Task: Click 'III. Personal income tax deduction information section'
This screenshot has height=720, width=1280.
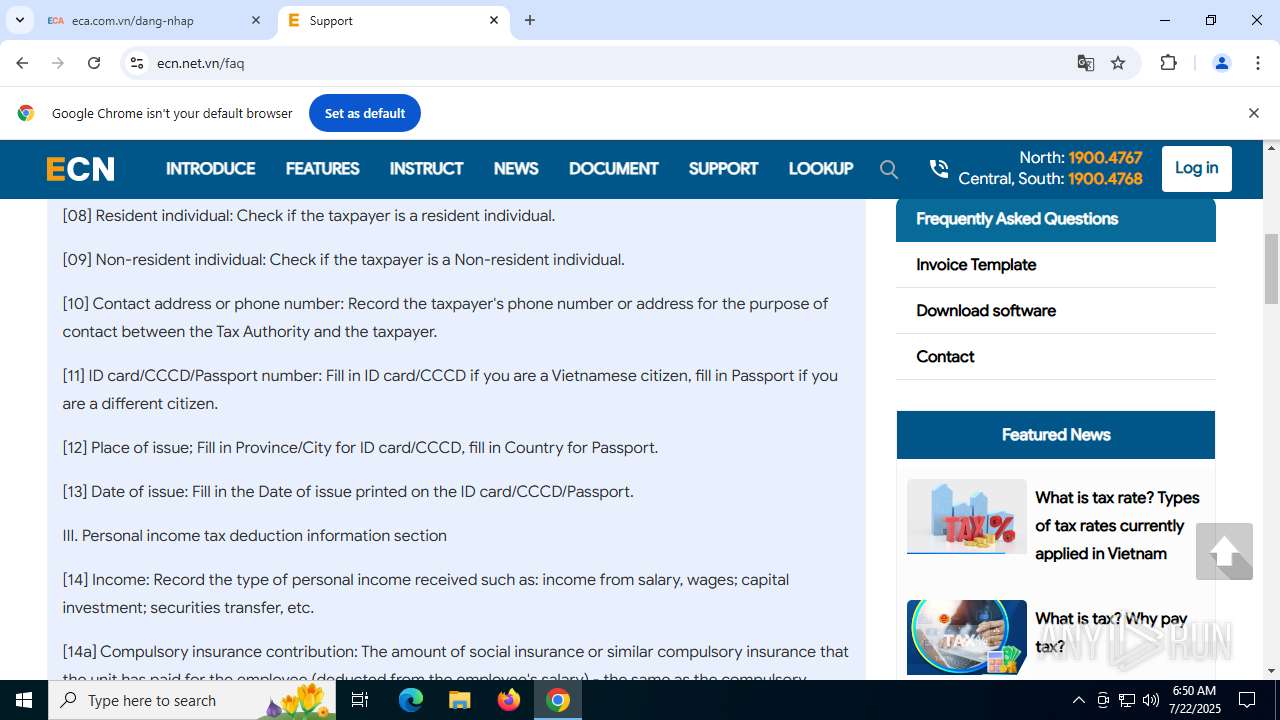Action: pos(254,536)
